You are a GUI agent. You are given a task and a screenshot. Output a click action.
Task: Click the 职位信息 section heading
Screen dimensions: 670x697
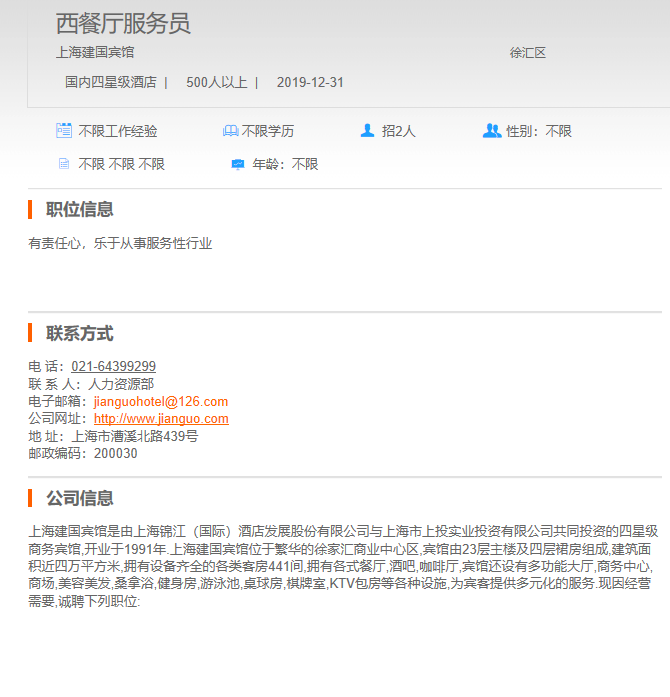point(79,210)
